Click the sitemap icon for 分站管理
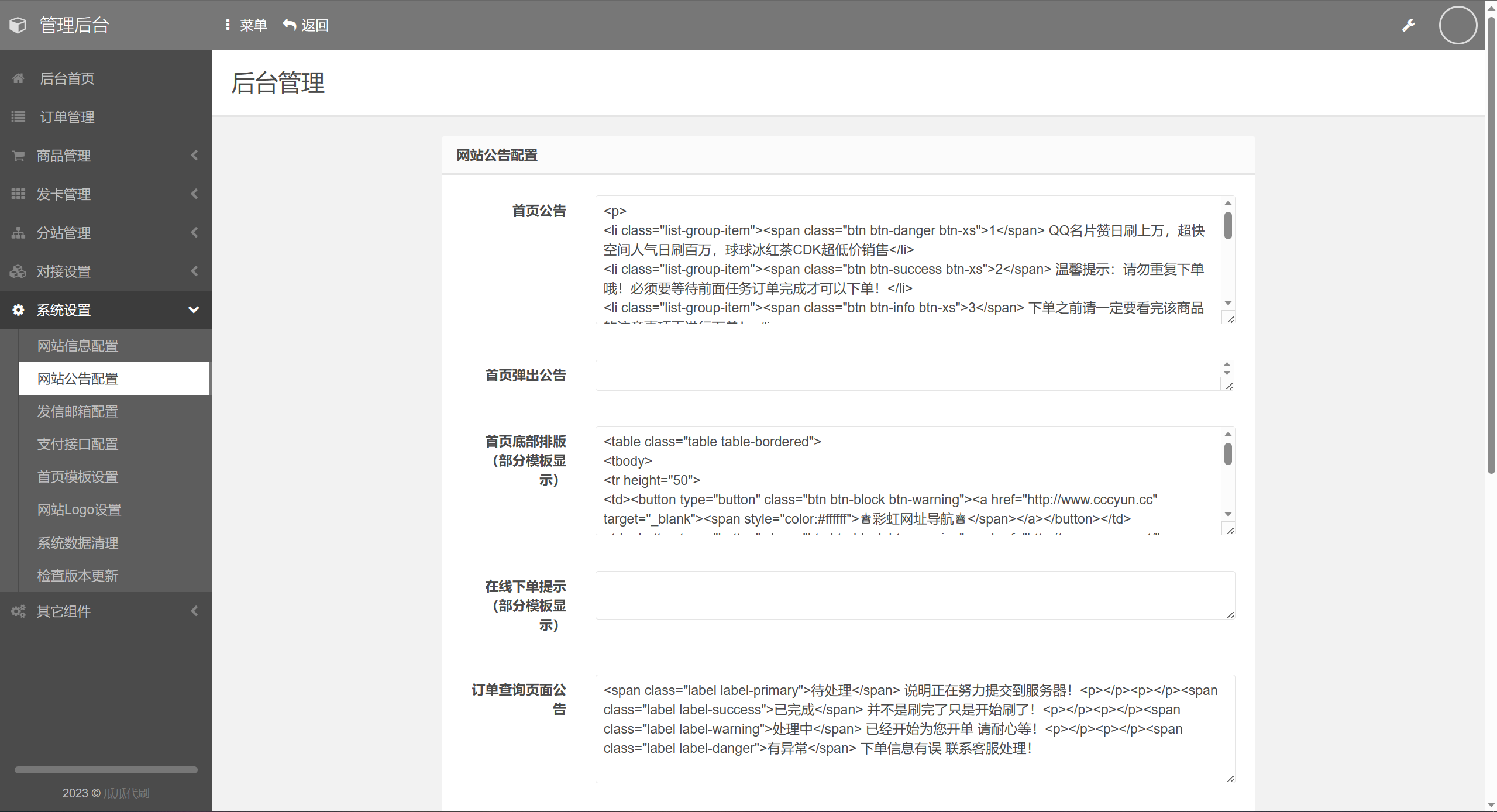The width and height of the screenshot is (1497, 812). (x=18, y=233)
